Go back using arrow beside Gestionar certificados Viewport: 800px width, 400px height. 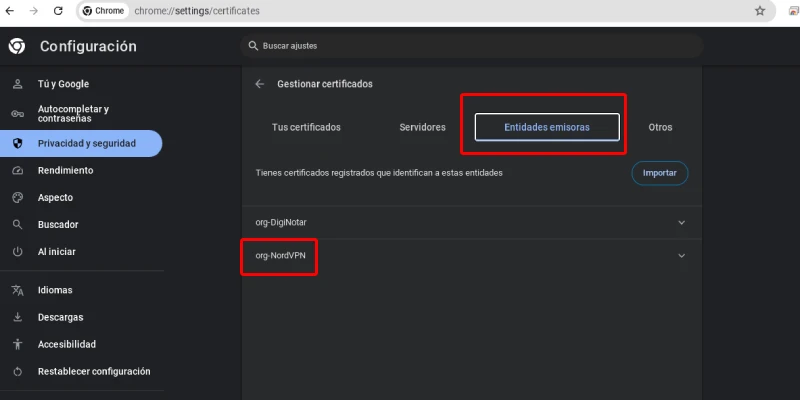click(x=260, y=84)
